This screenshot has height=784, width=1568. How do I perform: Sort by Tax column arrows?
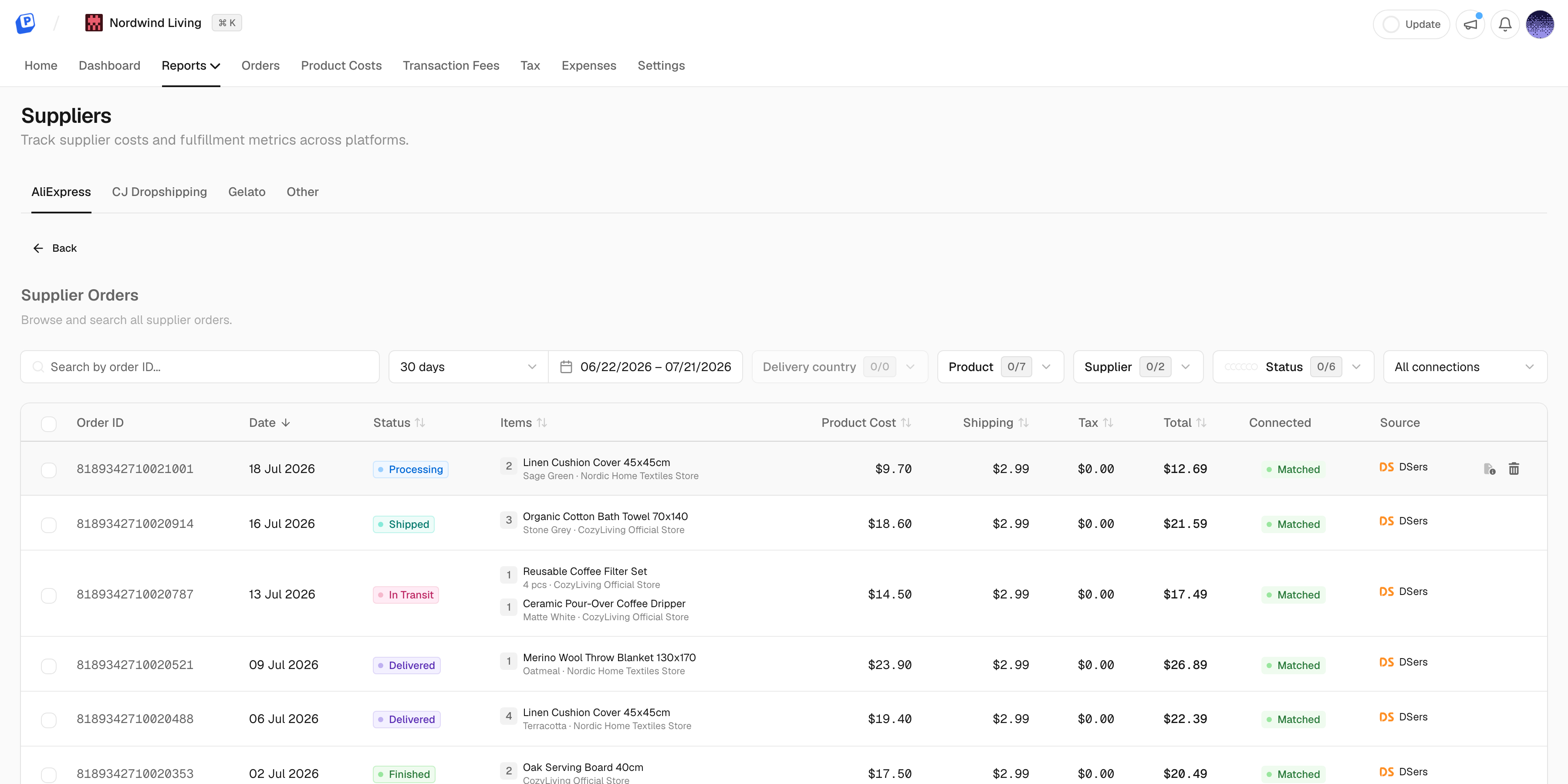1108,422
